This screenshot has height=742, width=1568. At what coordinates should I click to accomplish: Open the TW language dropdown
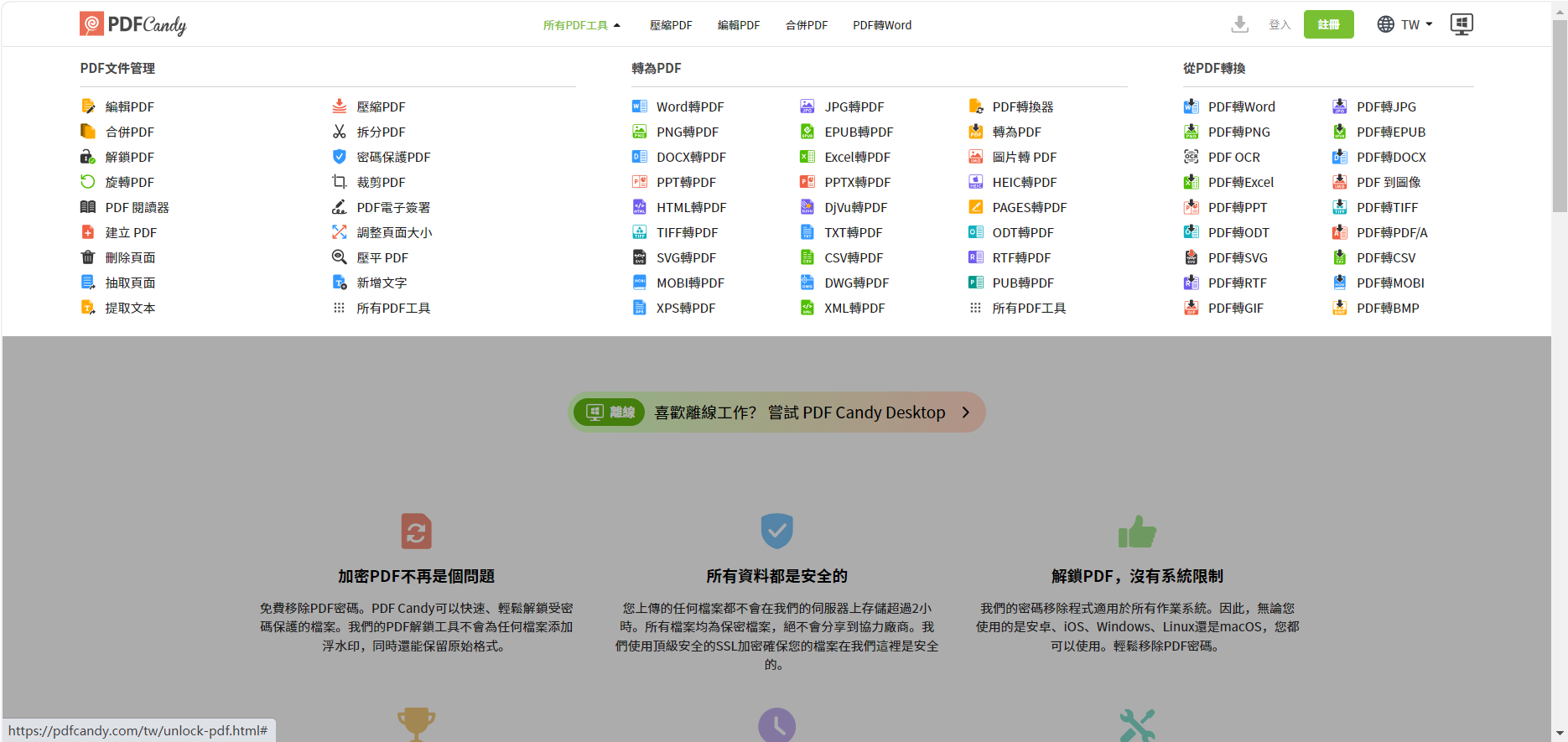tap(1405, 24)
